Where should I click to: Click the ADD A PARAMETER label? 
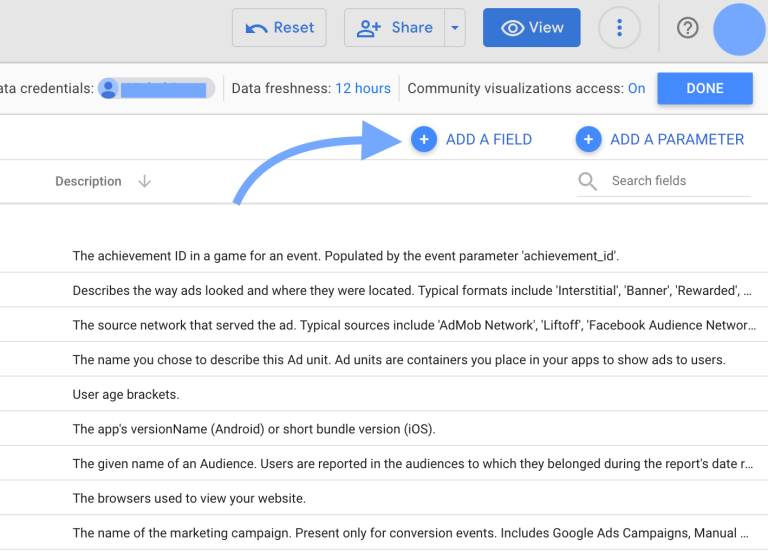(677, 139)
